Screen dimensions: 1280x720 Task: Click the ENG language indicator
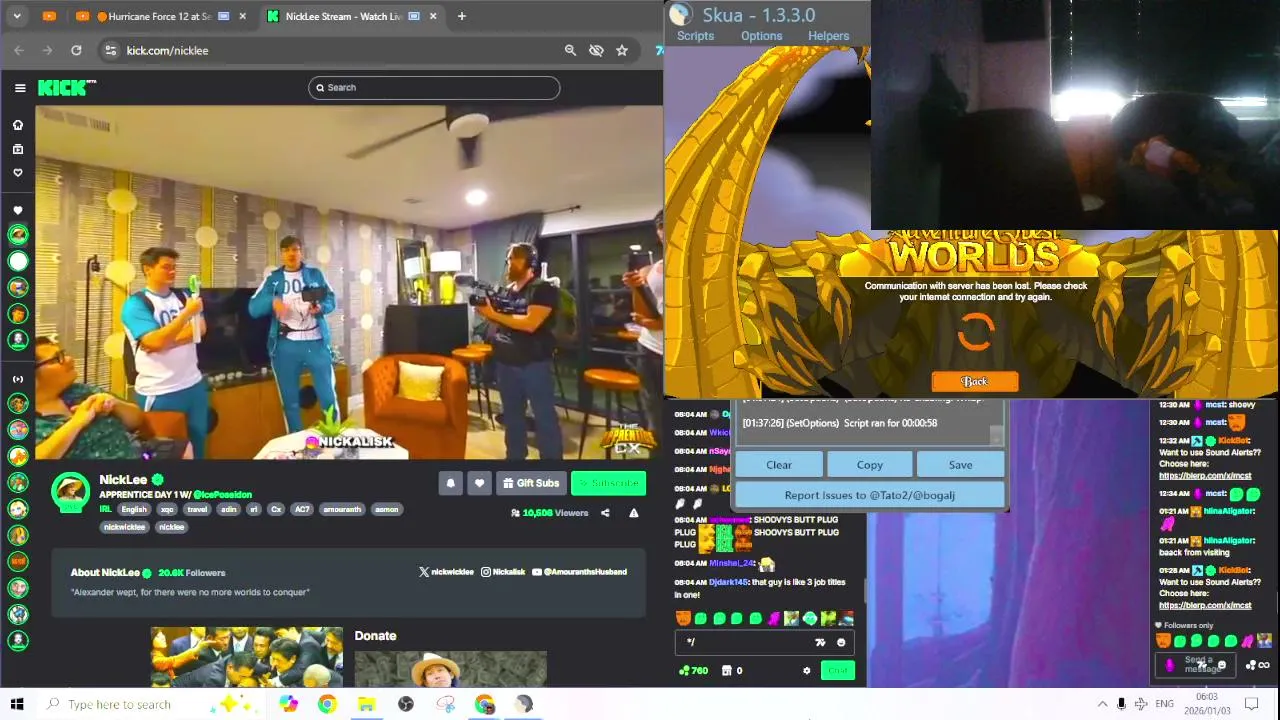tap(1164, 704)
